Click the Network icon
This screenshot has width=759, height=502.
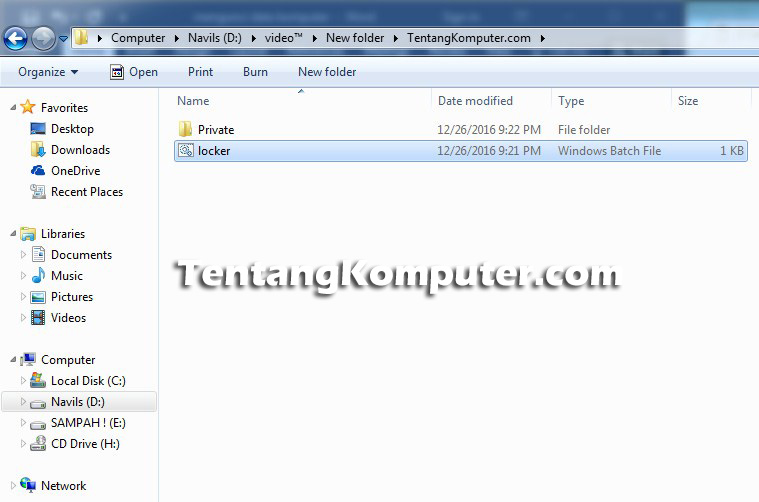28,485
